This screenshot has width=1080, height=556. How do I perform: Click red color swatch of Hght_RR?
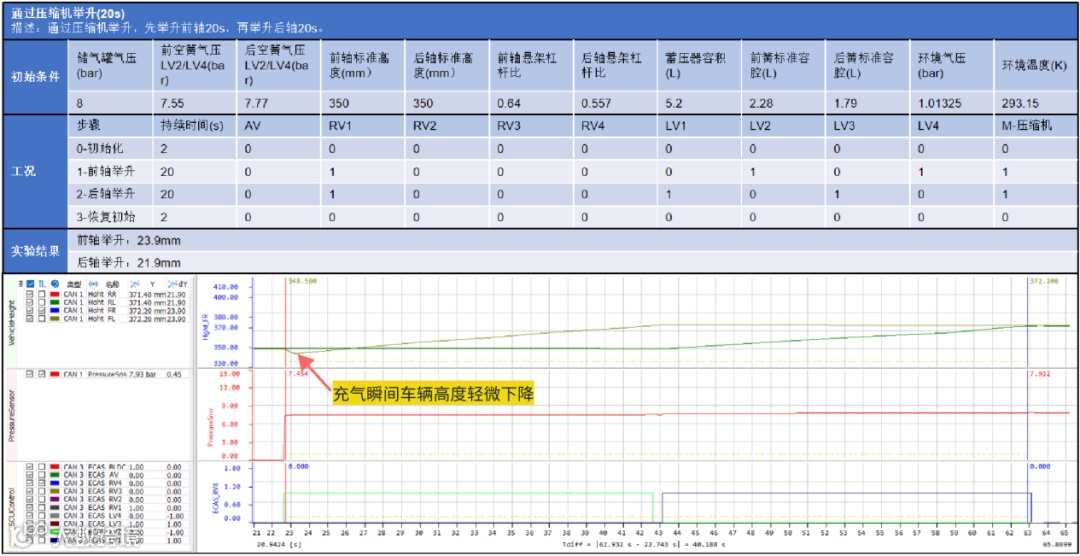55,294
